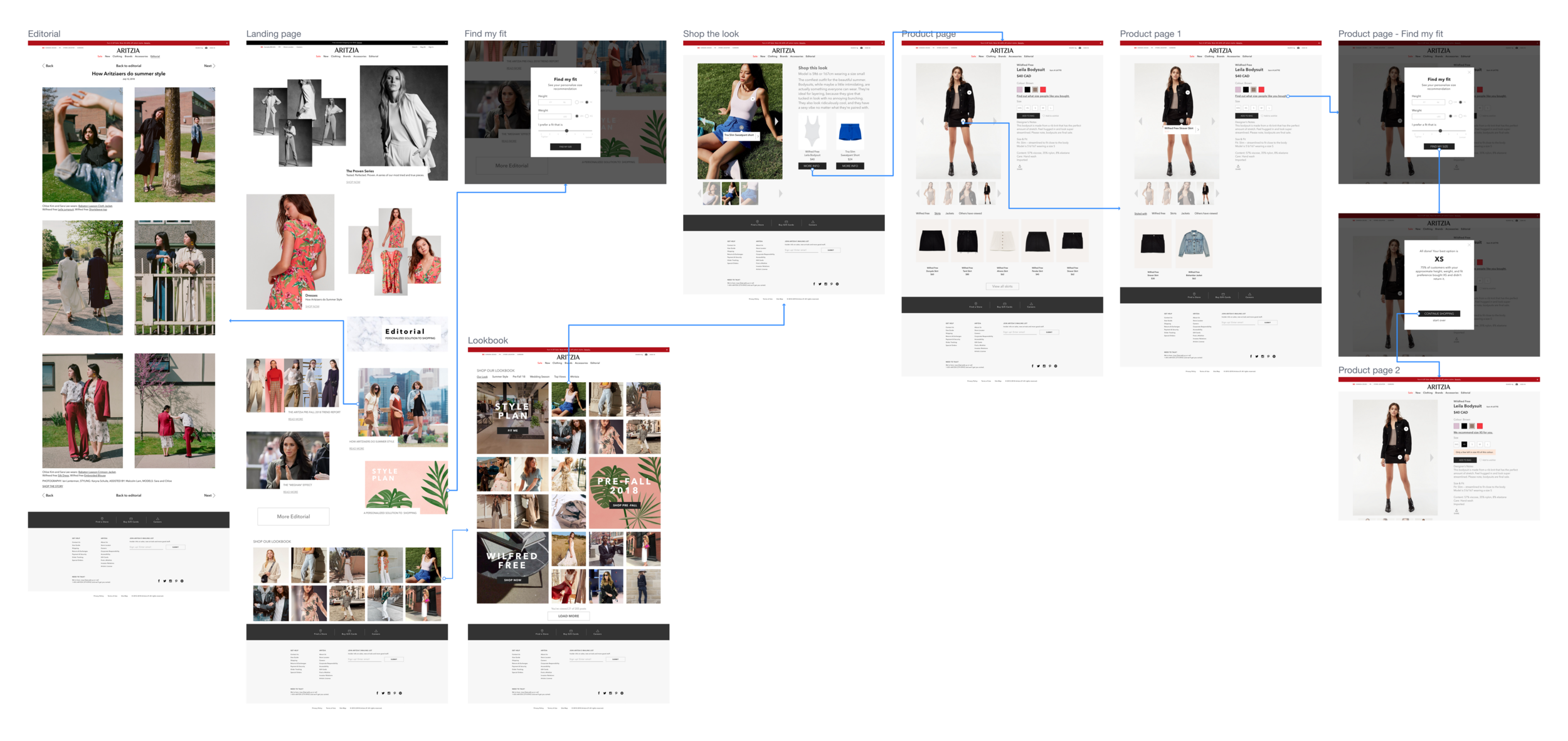Viewport: 1568px width, 741px height.
Task: Click LOAD MORE button in Lookbook
Action: (568, 616)
